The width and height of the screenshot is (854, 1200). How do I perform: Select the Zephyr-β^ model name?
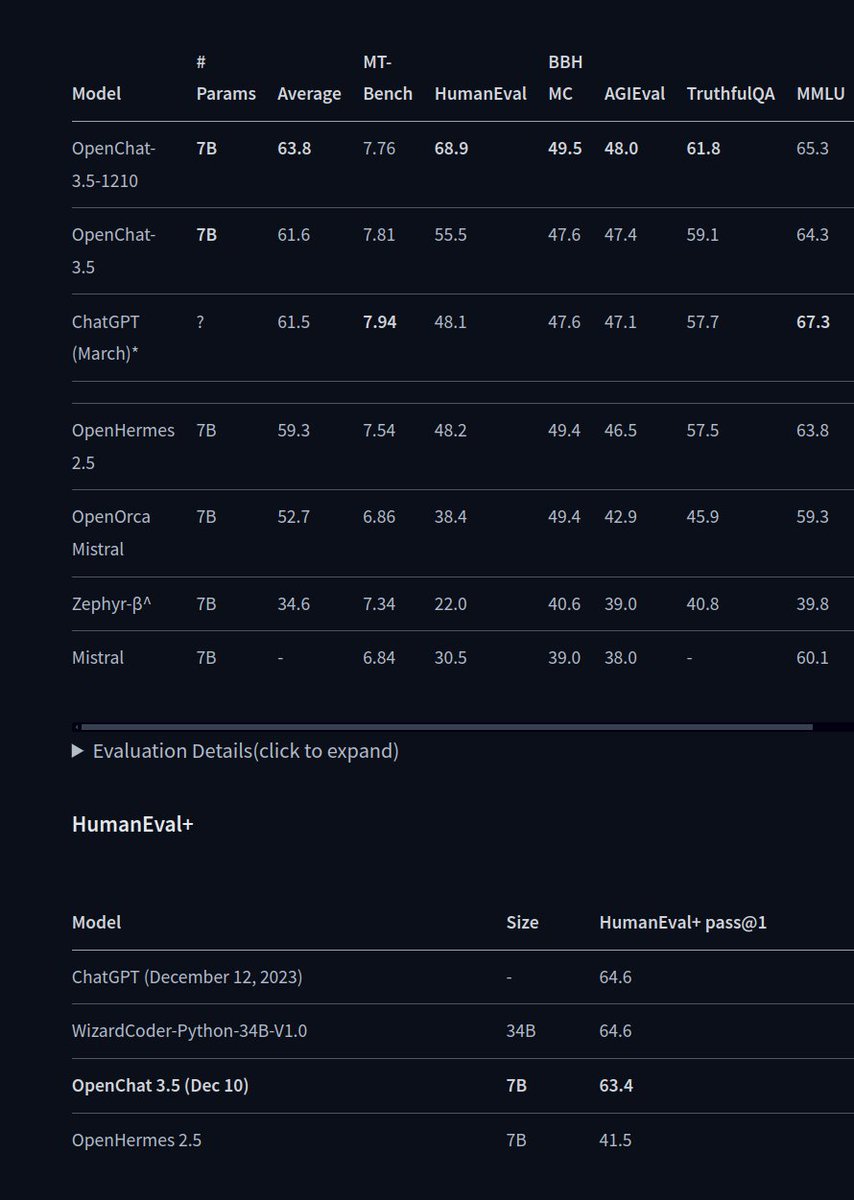coord(111,604)
